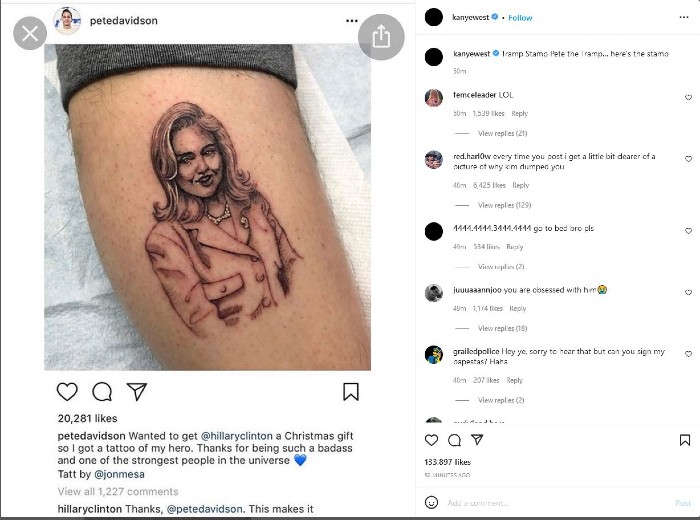700x520 pixels.
Task: Click the heart icon under the tattoo photo
Action: pos(67,392)
